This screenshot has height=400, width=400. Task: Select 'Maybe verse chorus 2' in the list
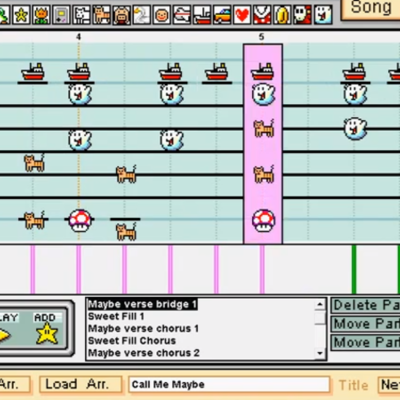(144, 353)
